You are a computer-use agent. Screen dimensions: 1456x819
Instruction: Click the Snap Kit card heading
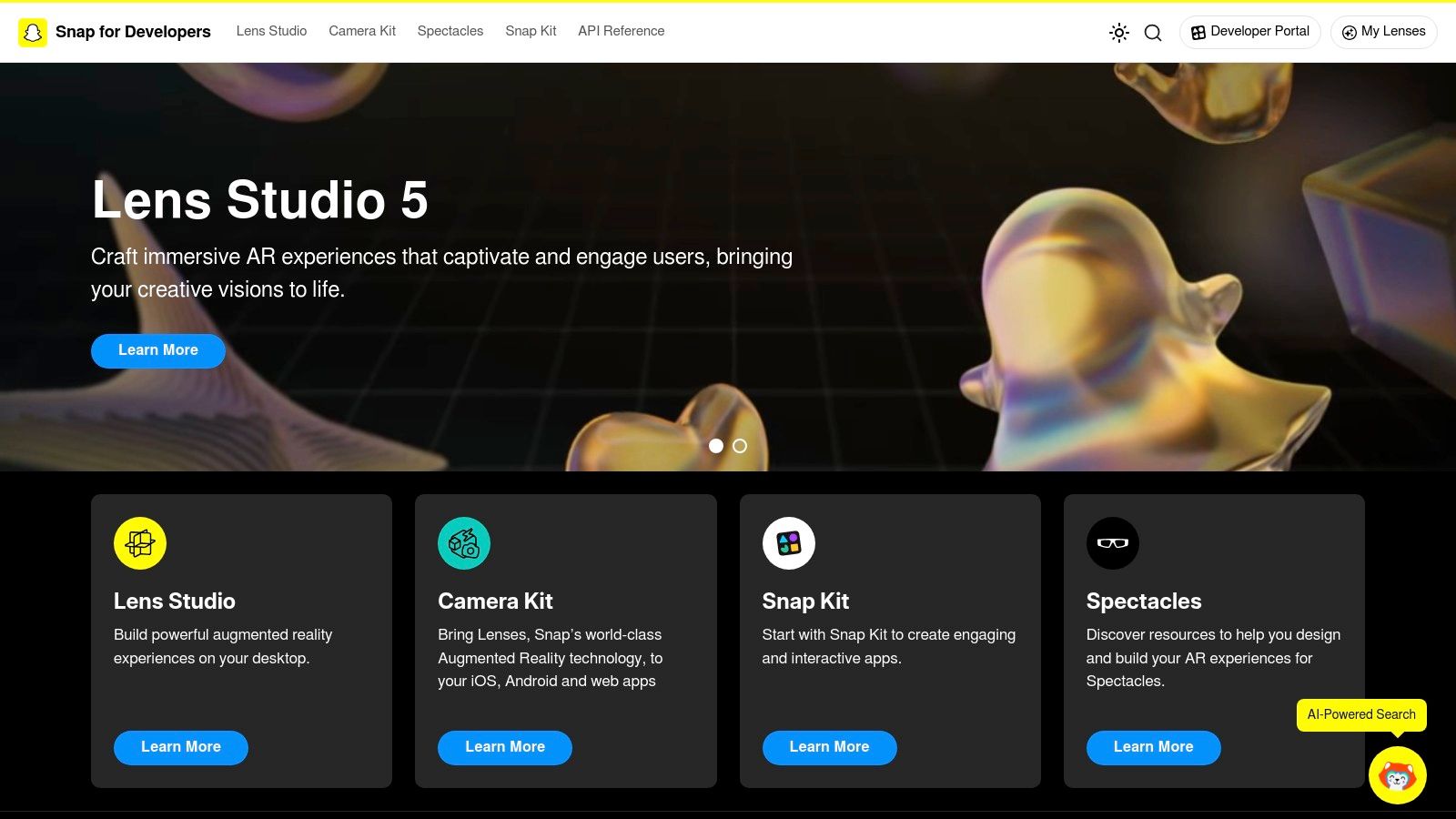805,602
